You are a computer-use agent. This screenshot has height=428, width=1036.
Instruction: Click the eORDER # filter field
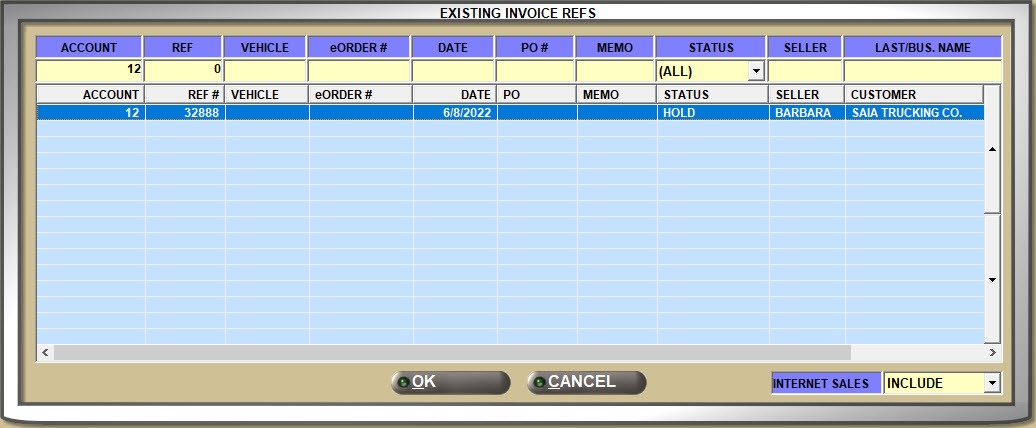[x=358, y=72]
